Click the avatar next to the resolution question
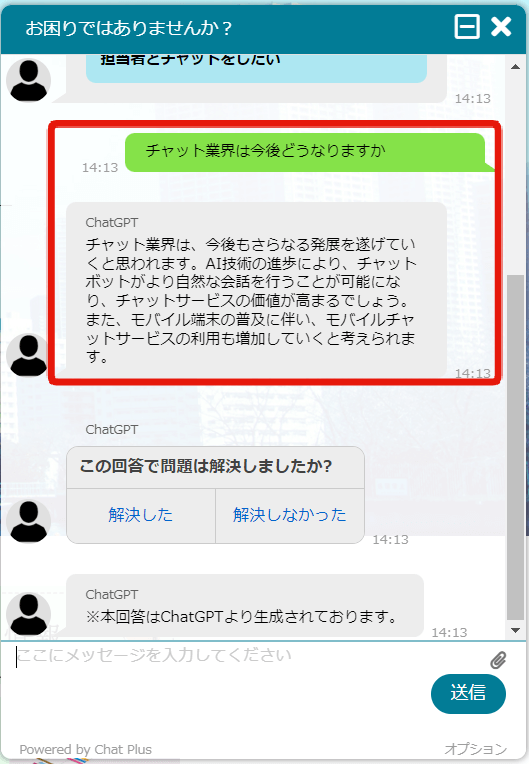This screenshot has height=764, width=529. coord(28,521)
